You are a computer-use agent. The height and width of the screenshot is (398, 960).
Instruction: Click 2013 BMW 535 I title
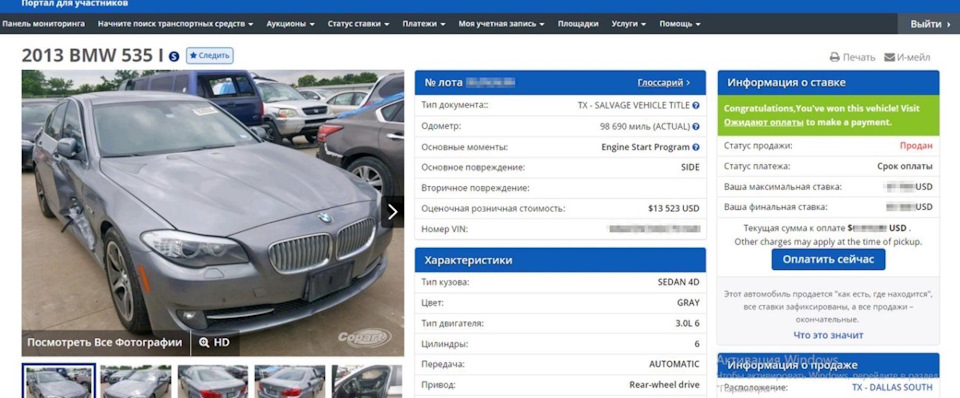click(92, 56)
